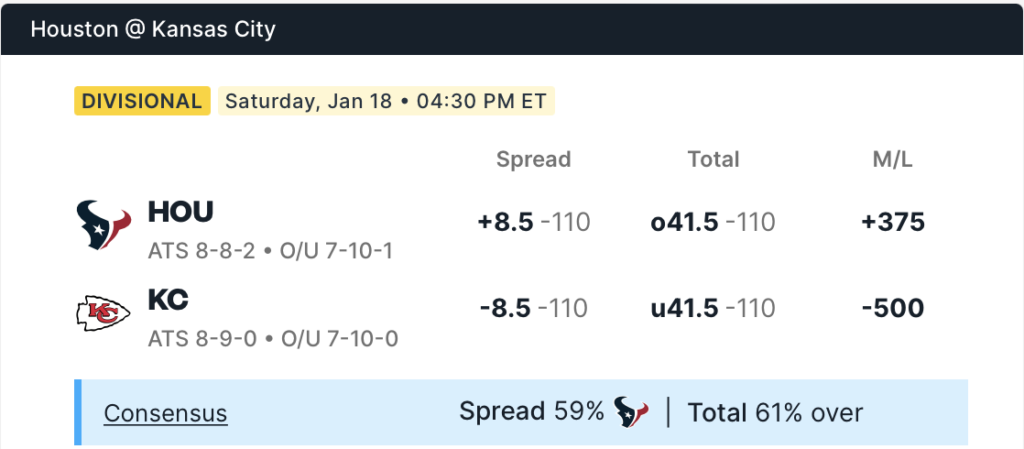Select Houston +8.5 spread bet
The width and height of the screenshot is (1024, 449).
coord(534,222)
